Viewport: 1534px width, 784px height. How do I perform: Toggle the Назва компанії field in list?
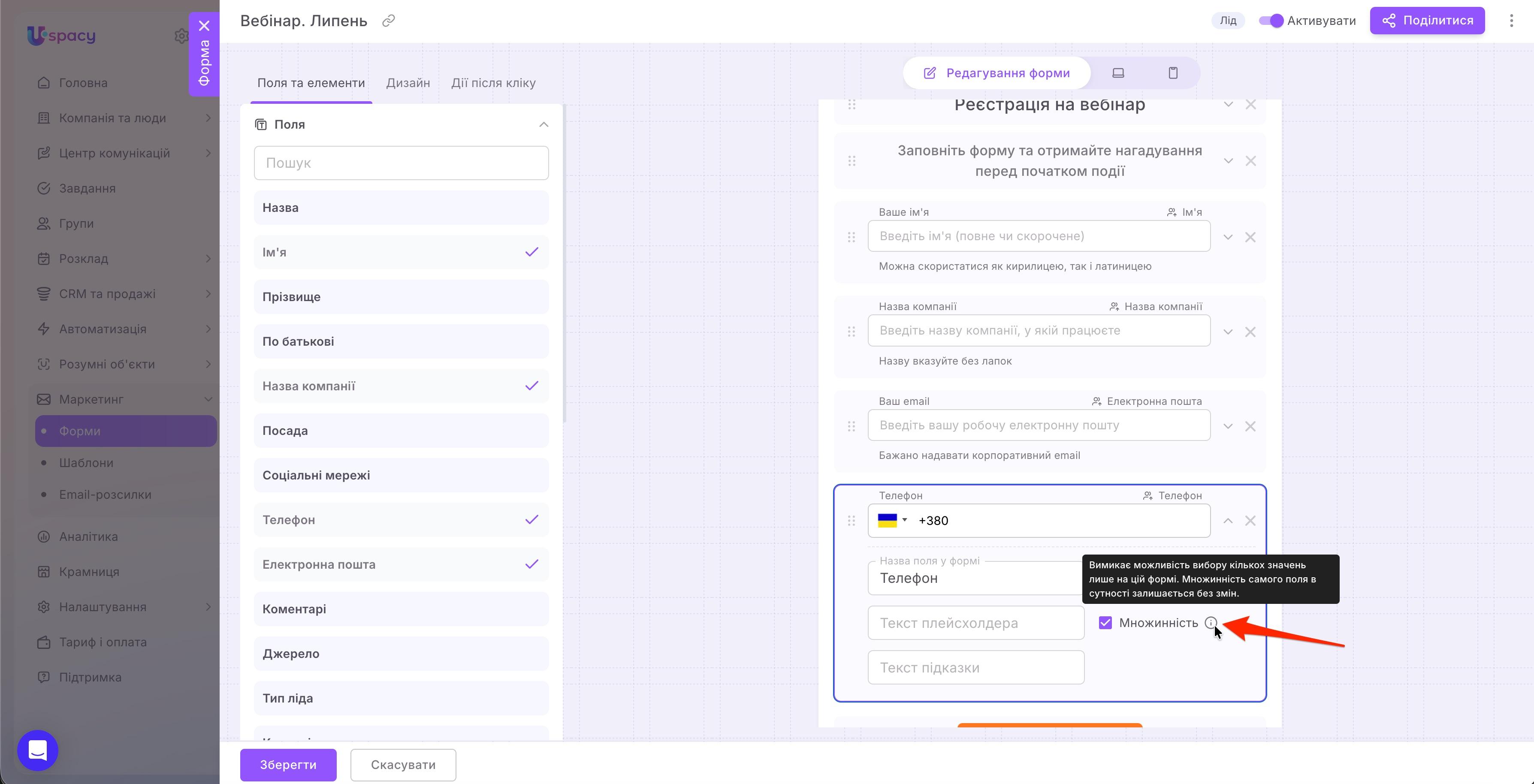coord(401,386)
